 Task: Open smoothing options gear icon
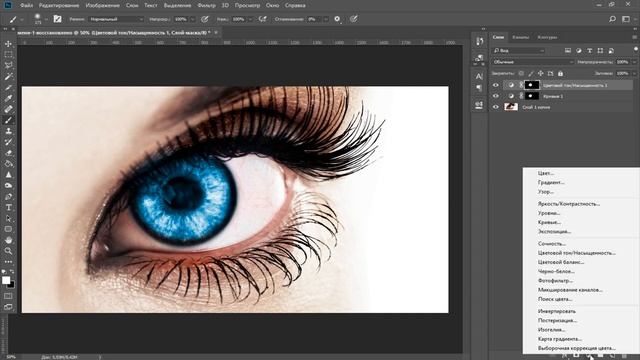[x=337, y=19]
